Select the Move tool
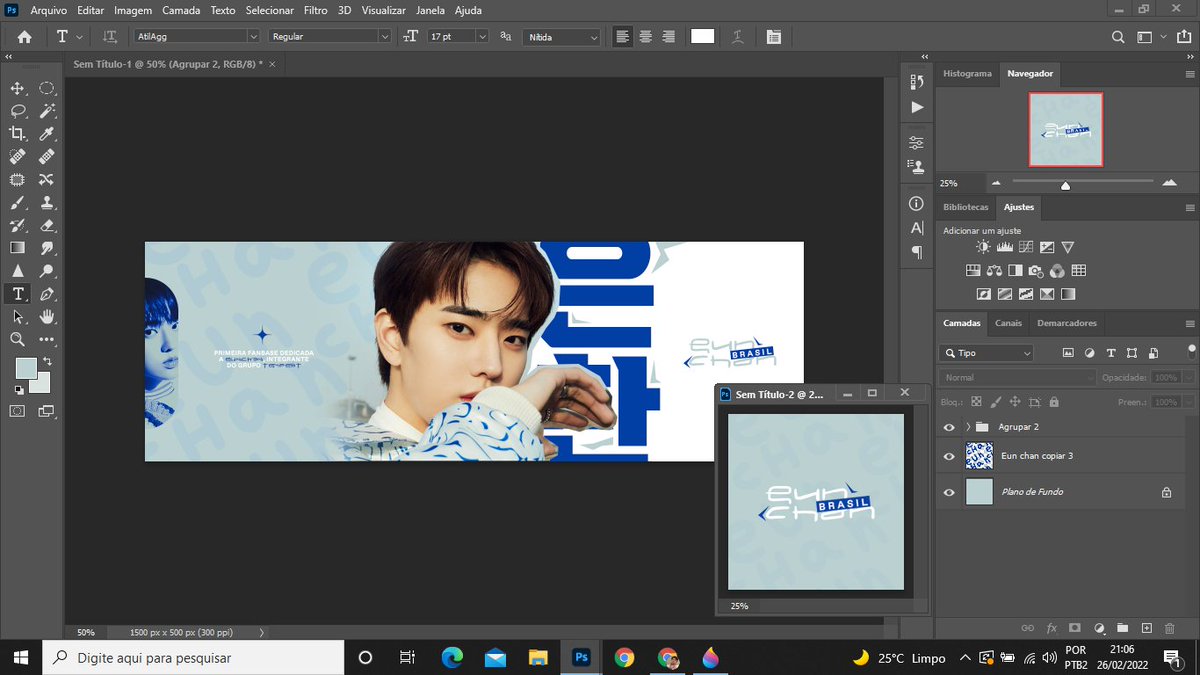Image resolution: width=1200 pixels, height=675 pixels. (17, 89)
